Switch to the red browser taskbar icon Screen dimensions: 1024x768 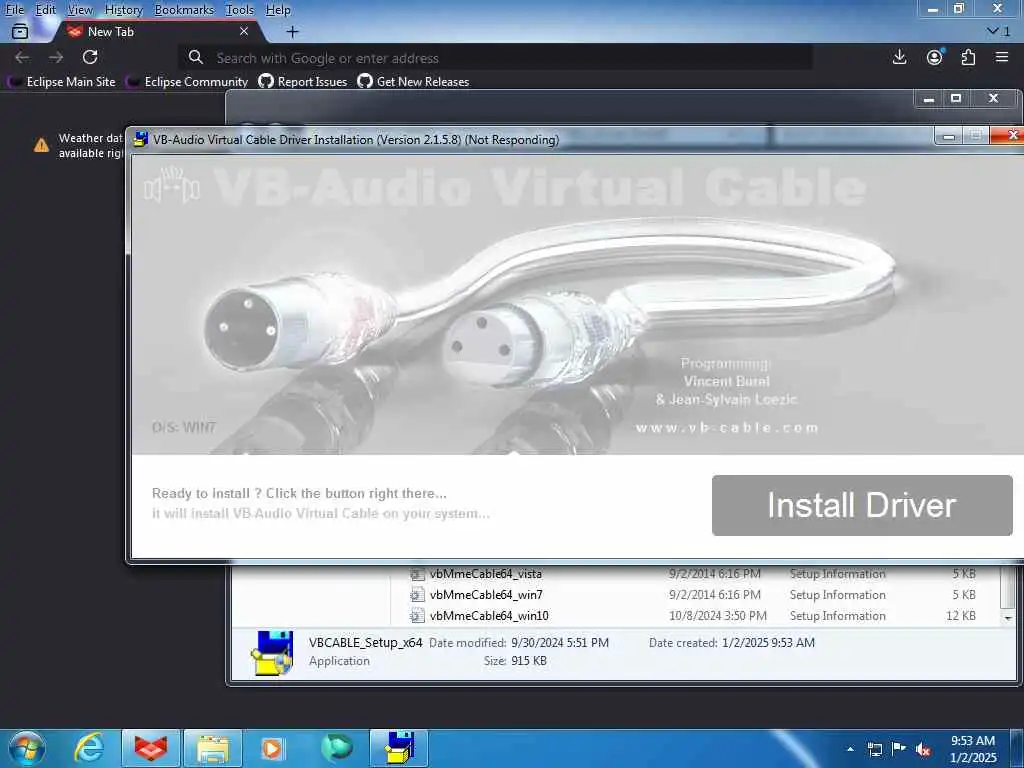151,748
